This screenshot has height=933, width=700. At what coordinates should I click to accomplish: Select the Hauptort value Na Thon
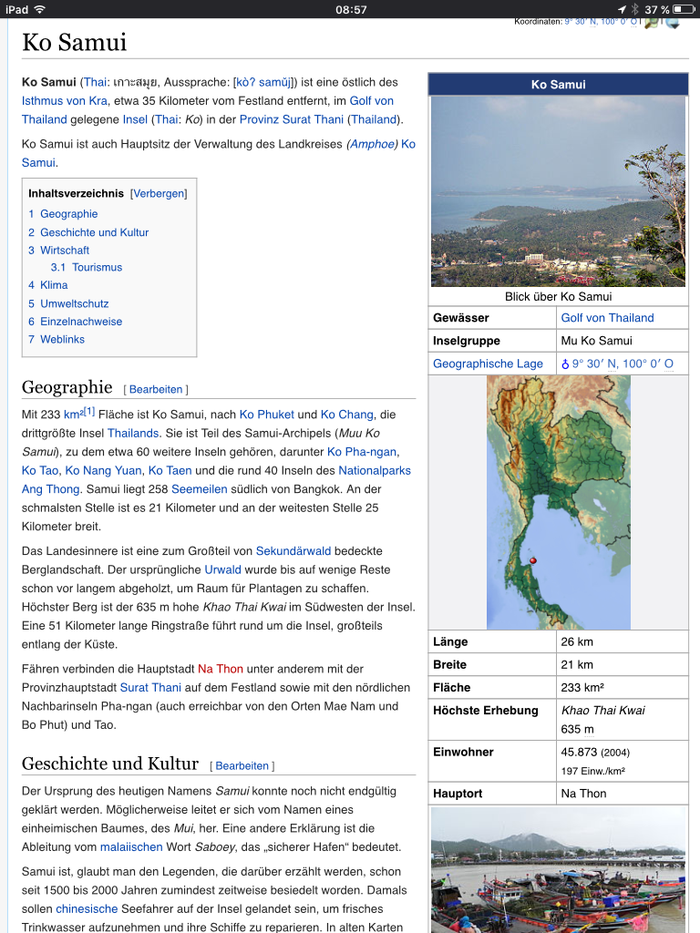[583, 793]
